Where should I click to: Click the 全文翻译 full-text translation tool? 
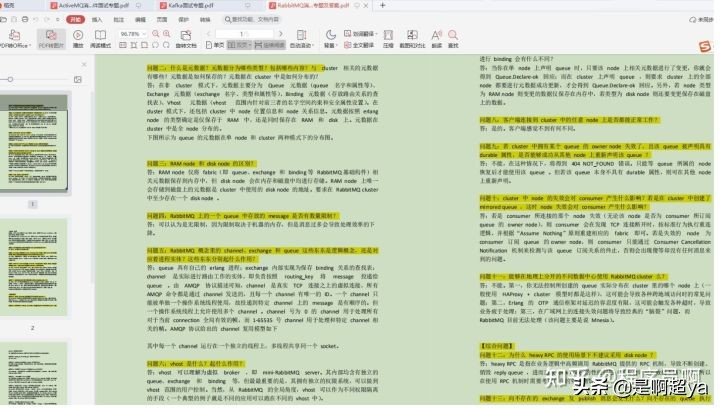[x=359, y=45]
